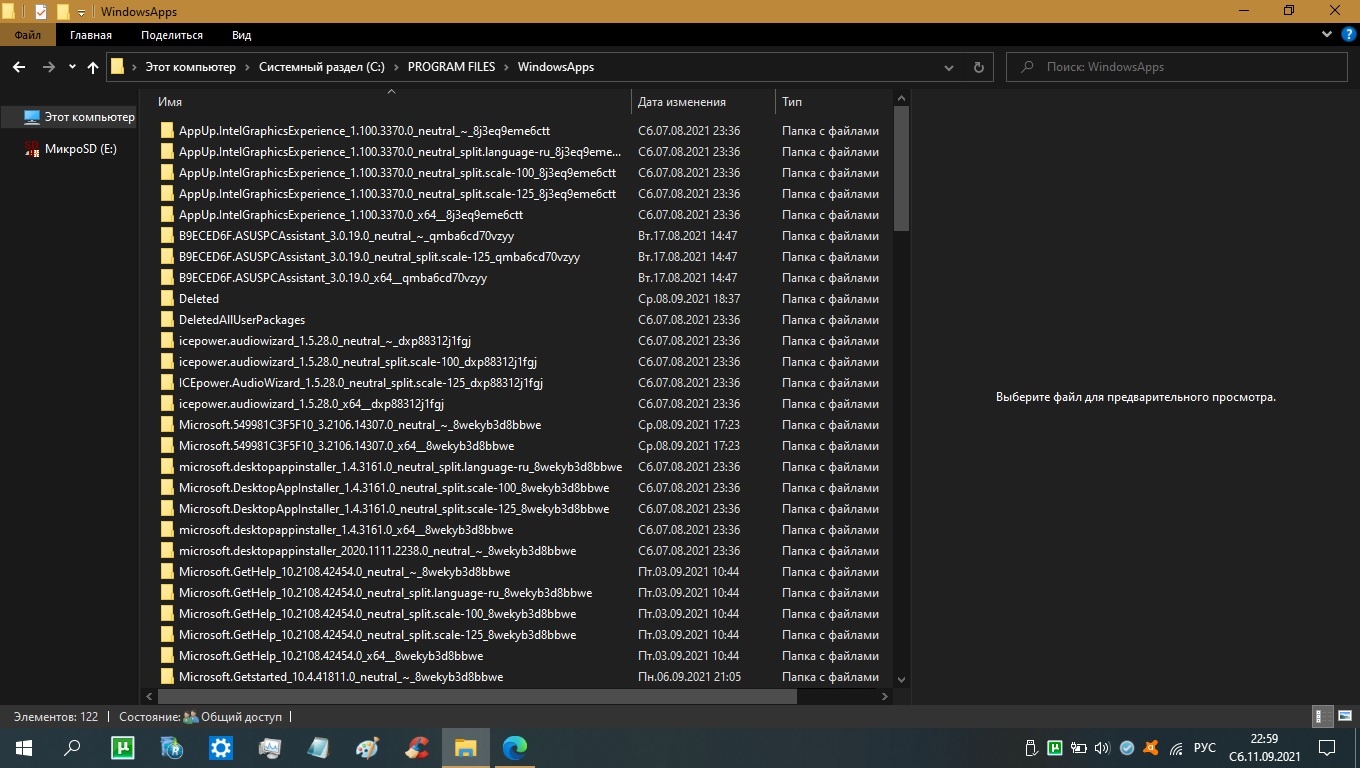
Task: Select B9ECED6F.ASUSPCAssistant_3.0.19.0_x64 folder name
Action: tap(333, 278)
